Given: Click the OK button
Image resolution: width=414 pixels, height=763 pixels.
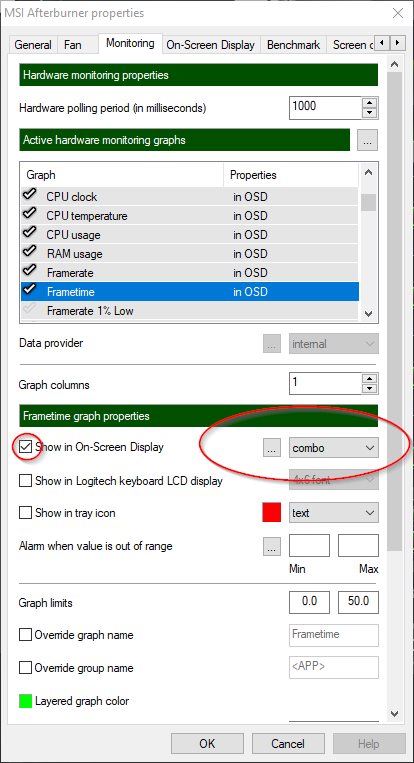Looking at the screenshot, I should (207, 744).
